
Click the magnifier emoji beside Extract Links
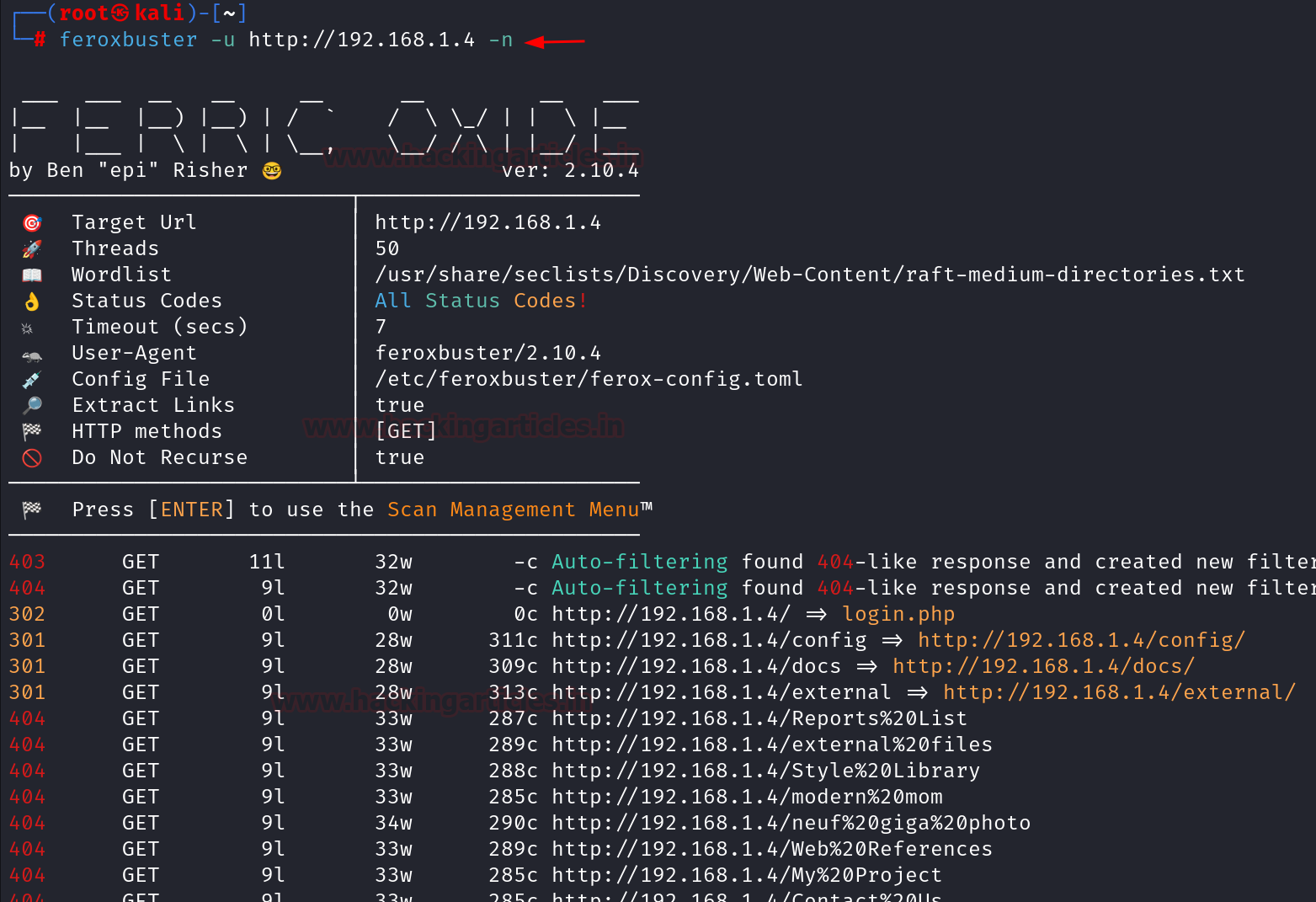(x=32, y=406)
